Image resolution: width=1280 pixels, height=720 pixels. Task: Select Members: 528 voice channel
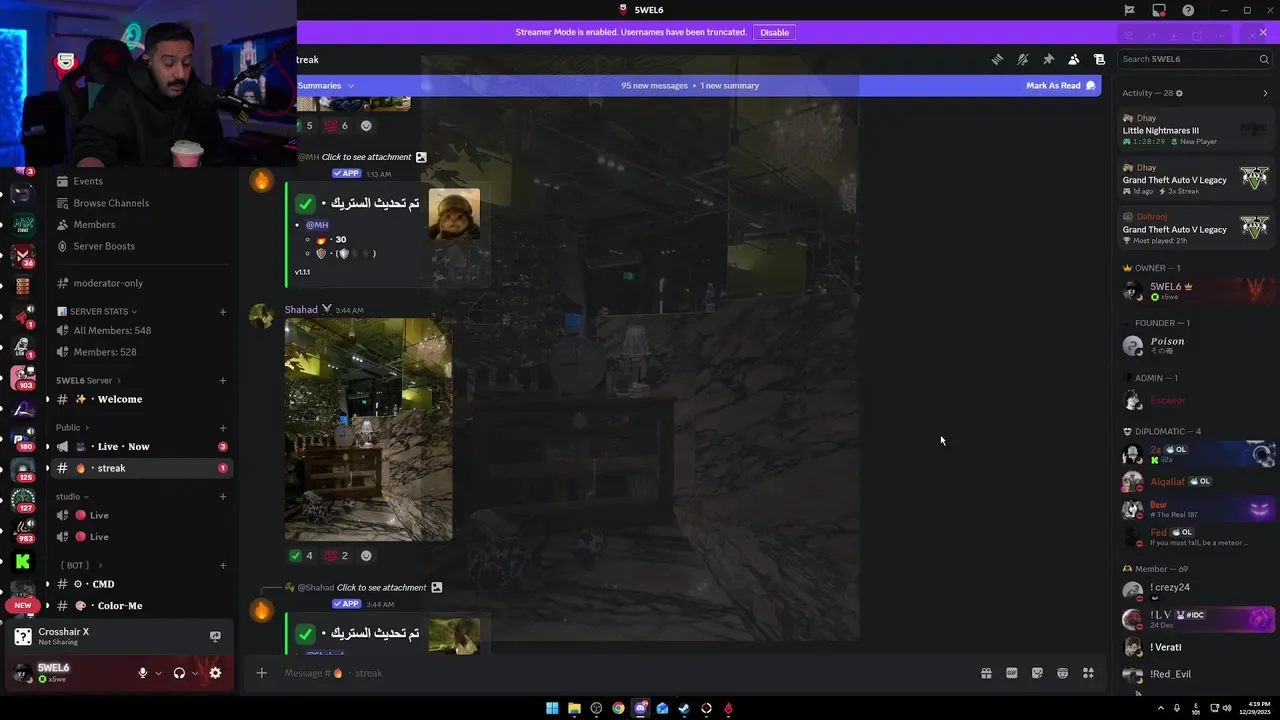tap(105, 352)
